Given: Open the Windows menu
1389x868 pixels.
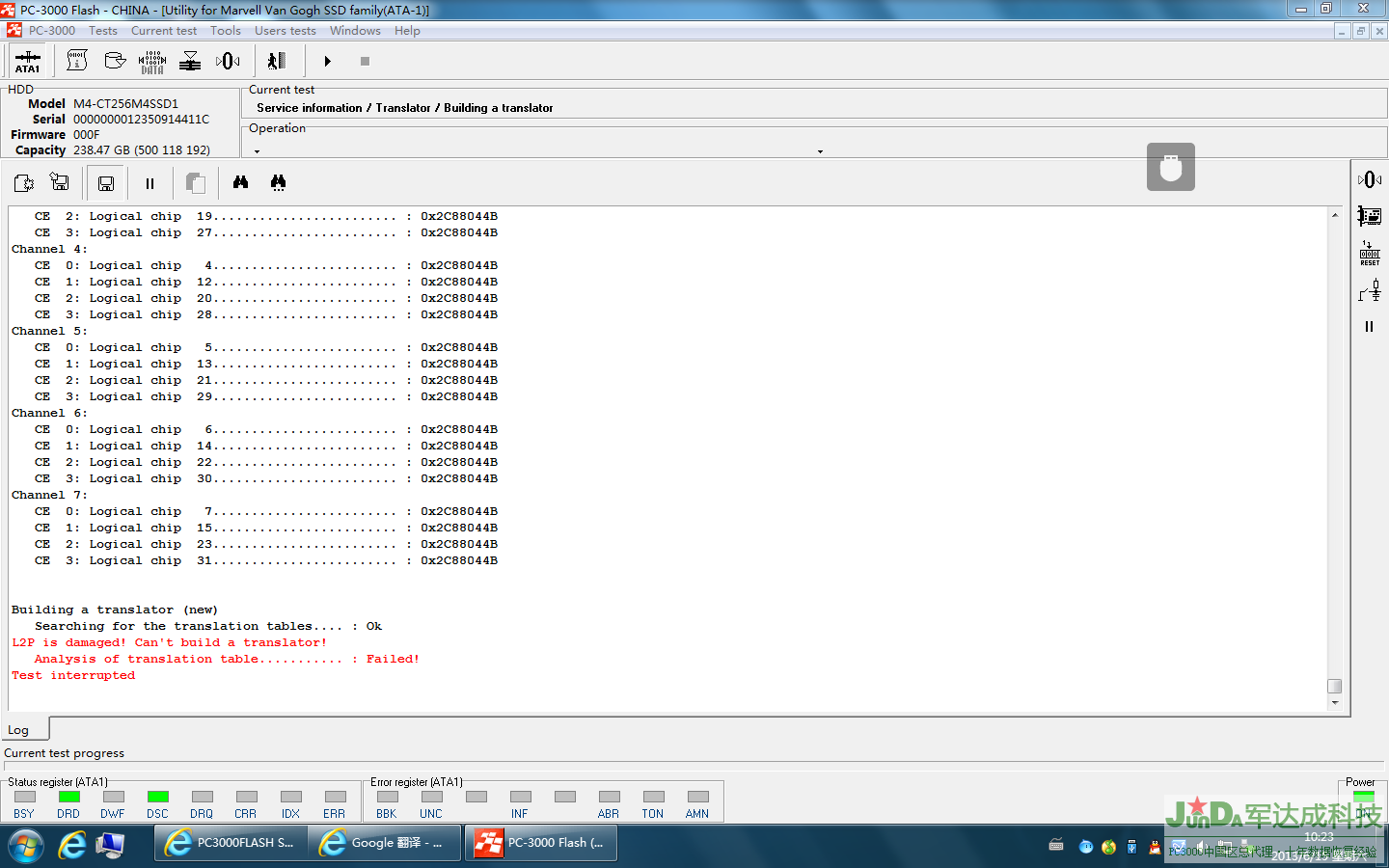Looking at the screenshot, I should 355,31.
